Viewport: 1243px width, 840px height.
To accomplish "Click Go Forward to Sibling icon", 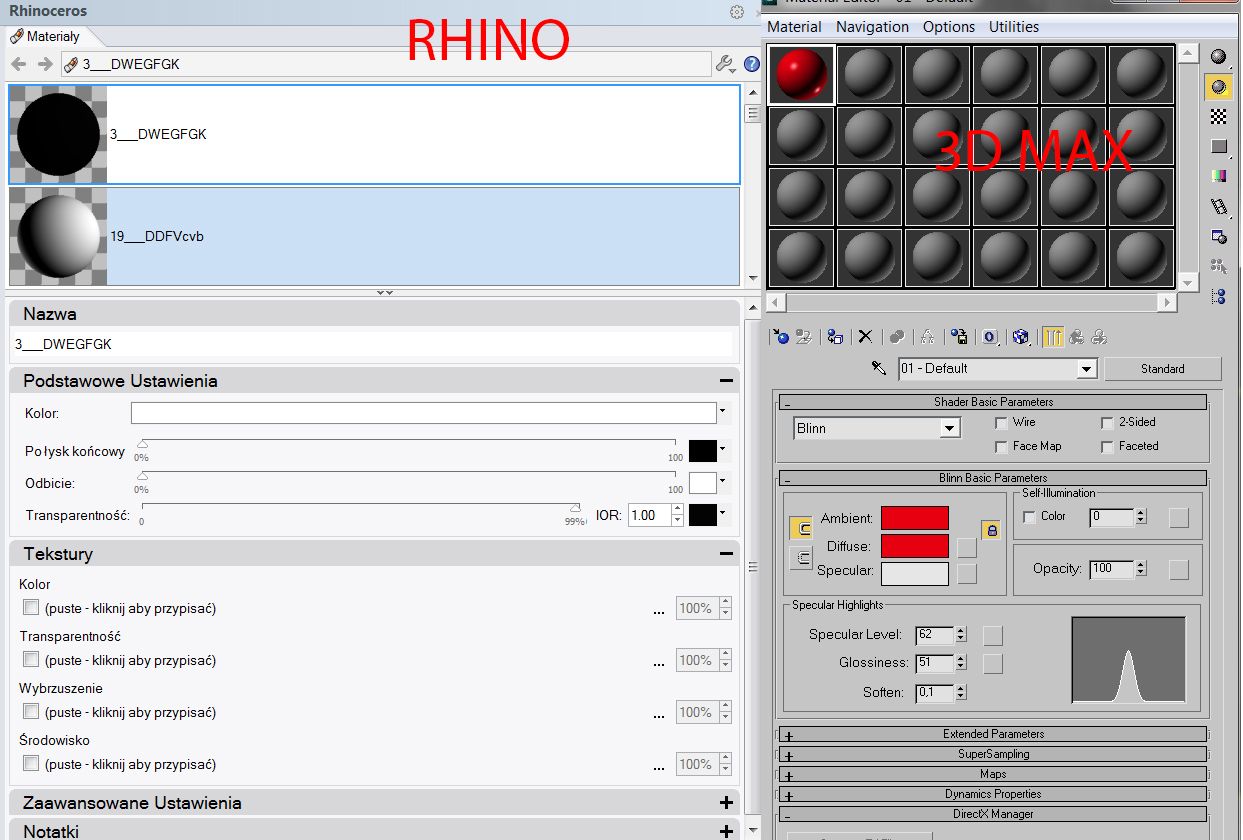I will click(x=1099, y=337).
